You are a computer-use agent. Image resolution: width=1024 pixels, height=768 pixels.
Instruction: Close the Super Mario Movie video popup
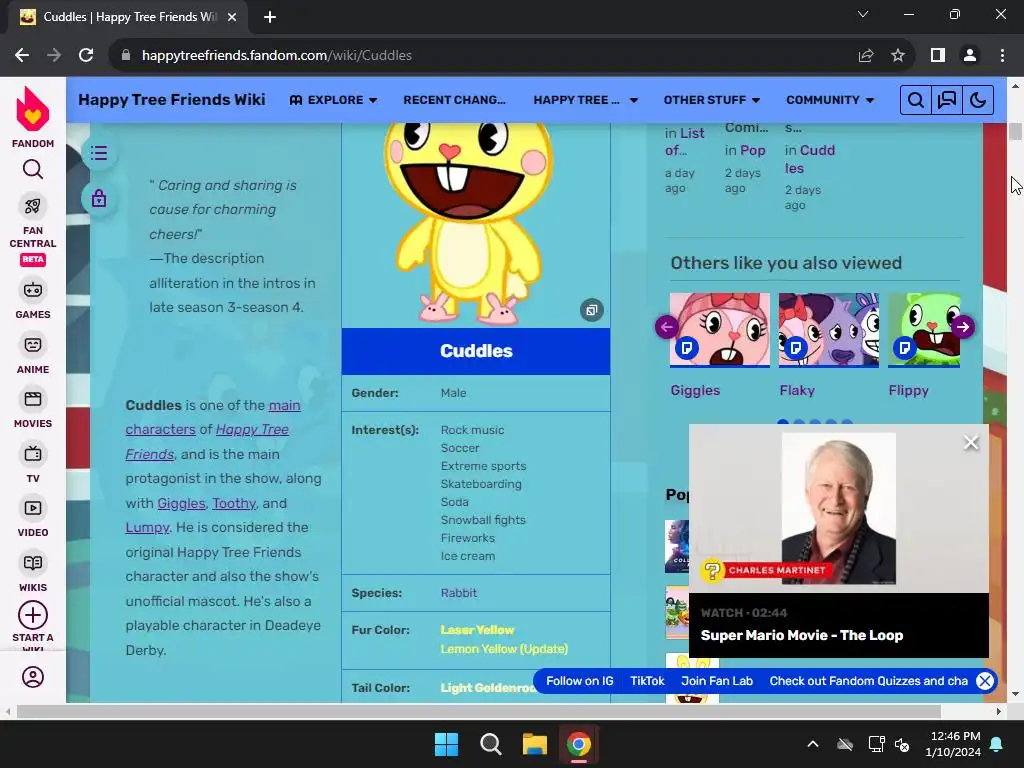971,443
